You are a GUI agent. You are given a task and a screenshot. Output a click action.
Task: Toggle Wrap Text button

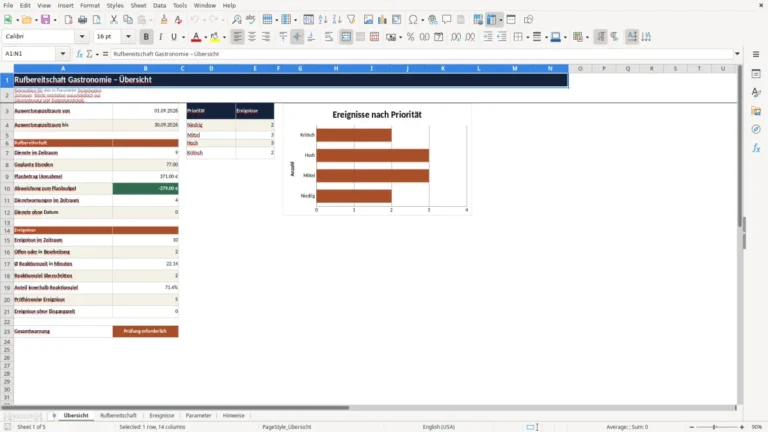[x=329, y=37]
